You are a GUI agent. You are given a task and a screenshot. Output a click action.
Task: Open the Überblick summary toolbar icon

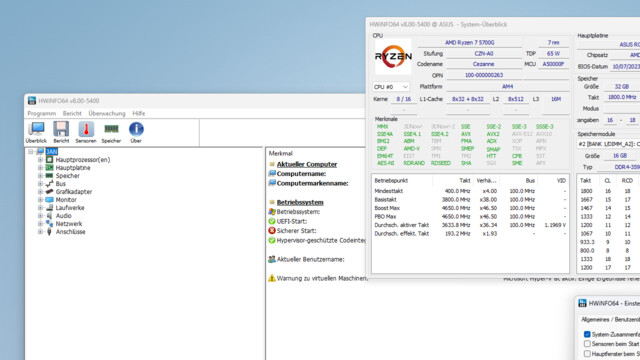pyautogui.click(x=36, y=132)
